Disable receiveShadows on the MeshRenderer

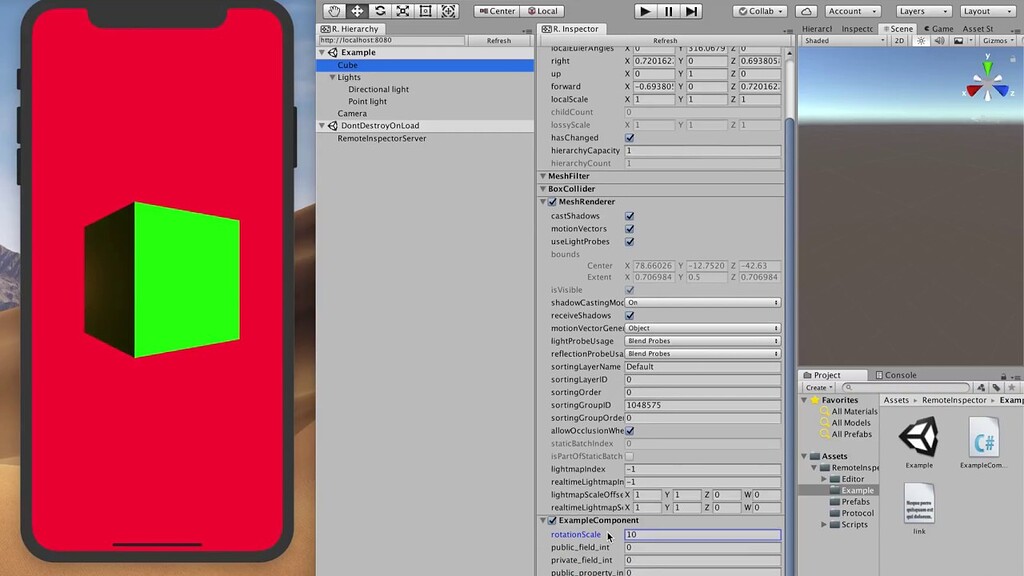(x=631, y=314)
